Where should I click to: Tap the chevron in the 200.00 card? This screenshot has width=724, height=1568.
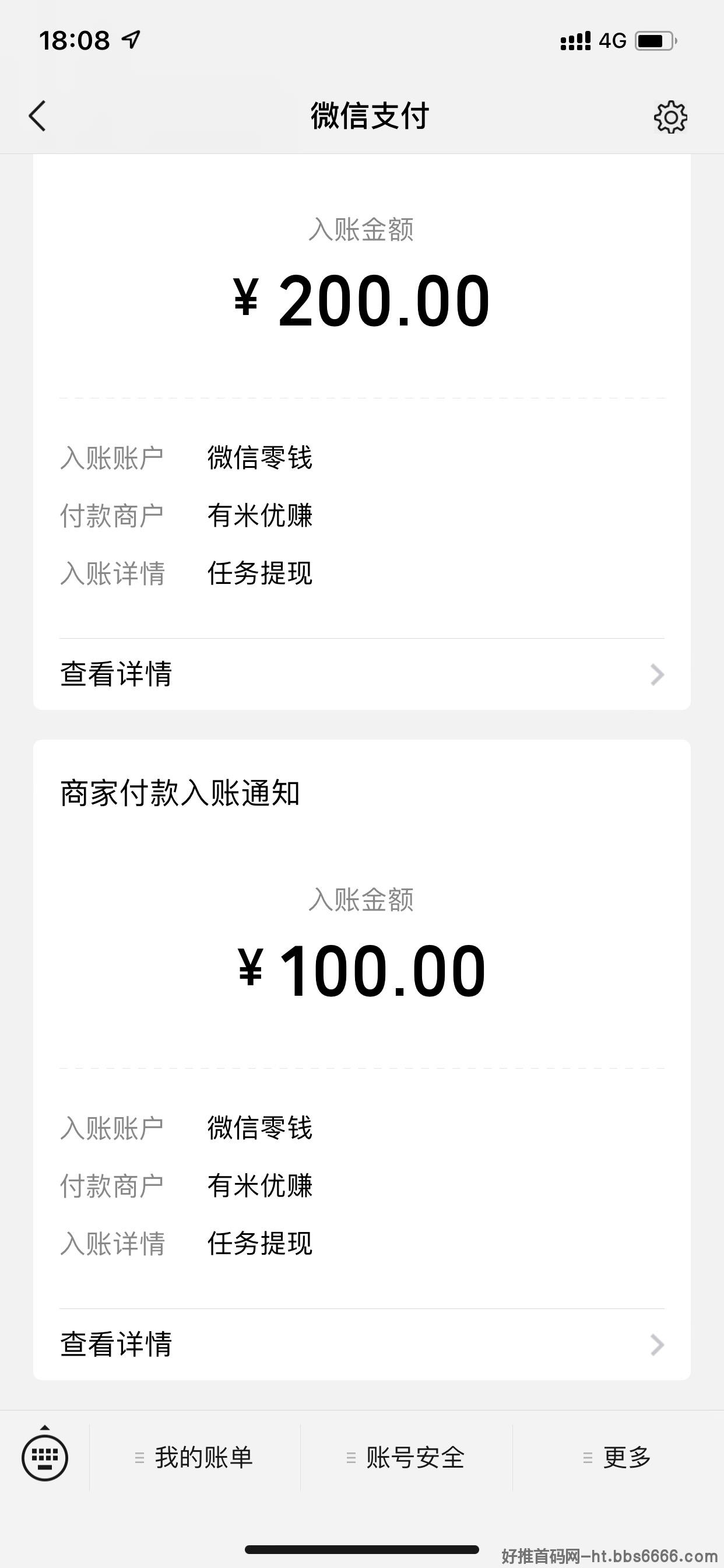tap(657, 674)
